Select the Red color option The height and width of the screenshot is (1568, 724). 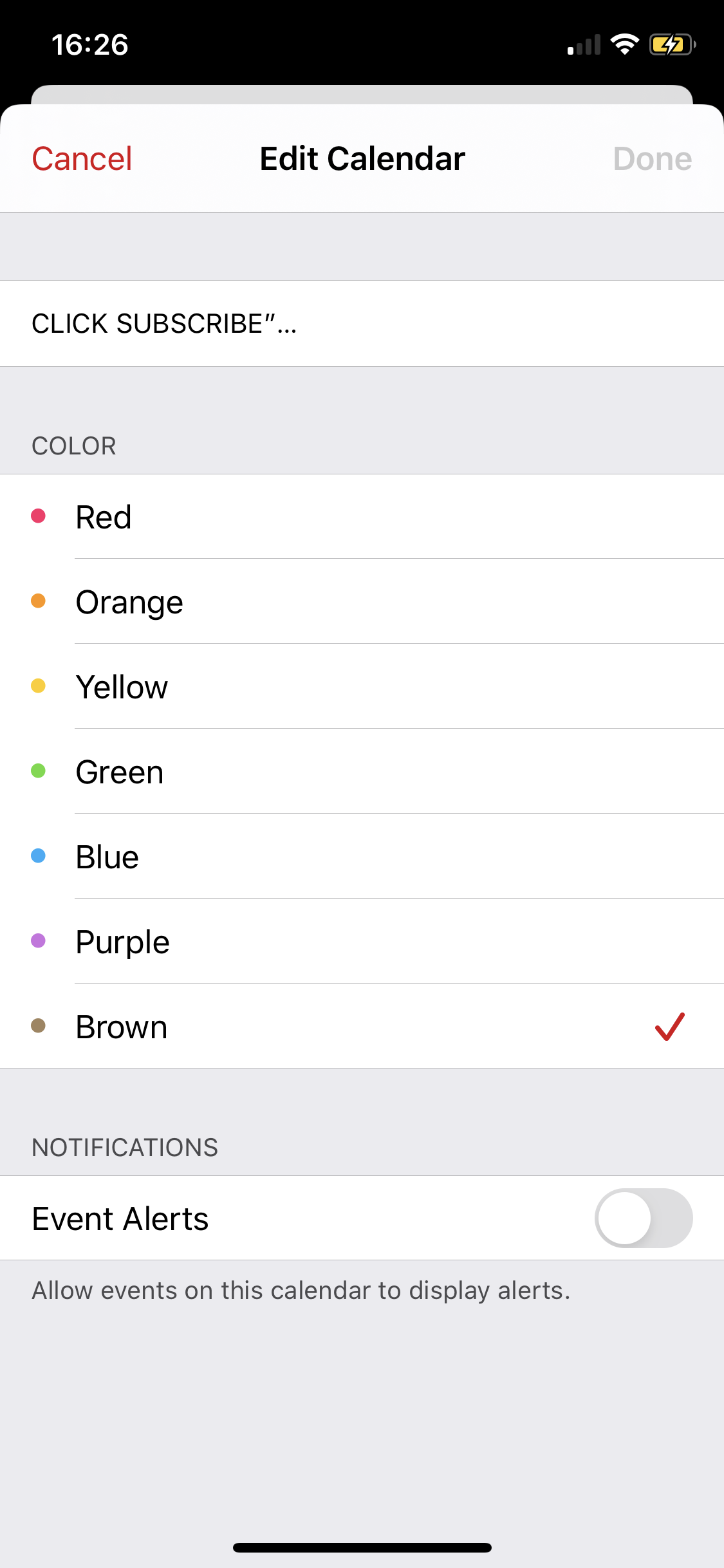click(360, 517)
